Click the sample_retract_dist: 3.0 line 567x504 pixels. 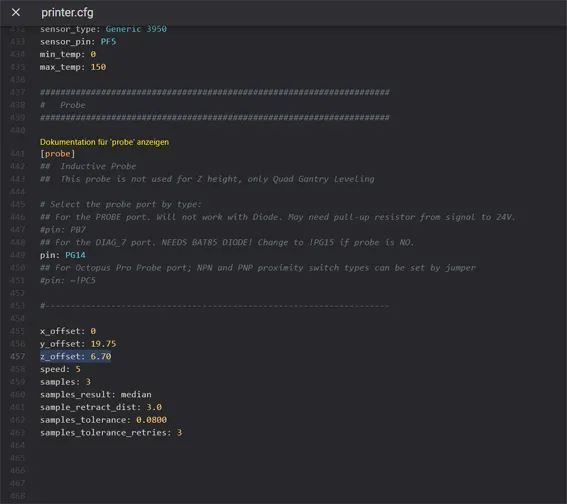(101, 407)
